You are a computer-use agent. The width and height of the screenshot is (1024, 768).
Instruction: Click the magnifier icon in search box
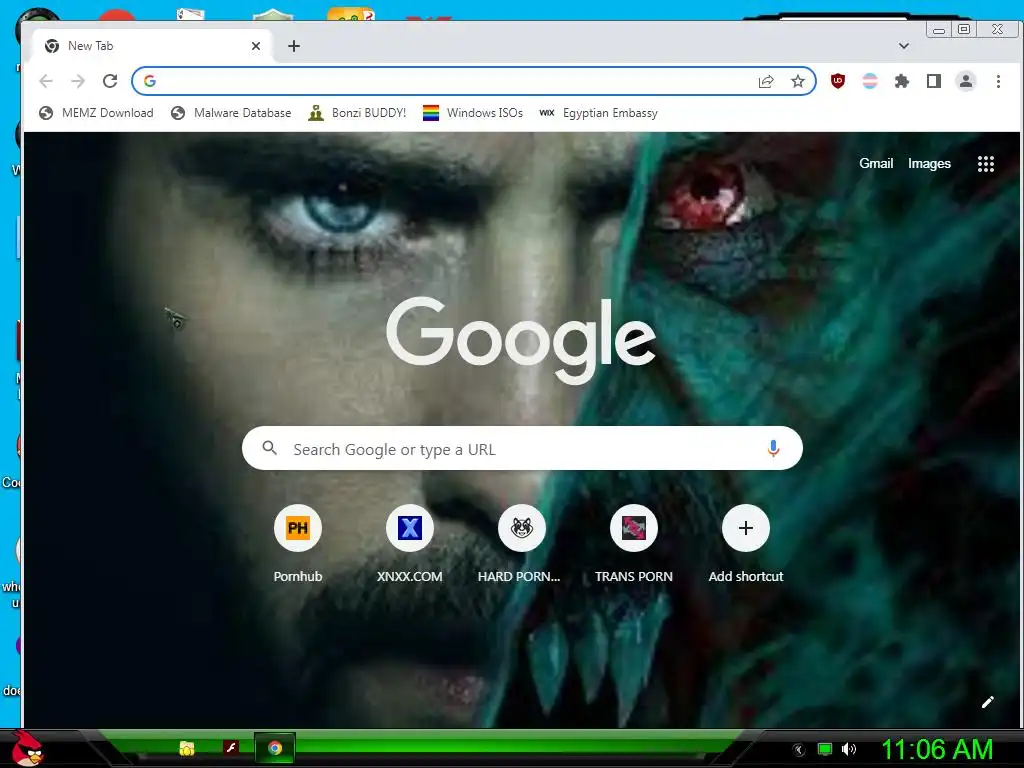pos(269,448)
